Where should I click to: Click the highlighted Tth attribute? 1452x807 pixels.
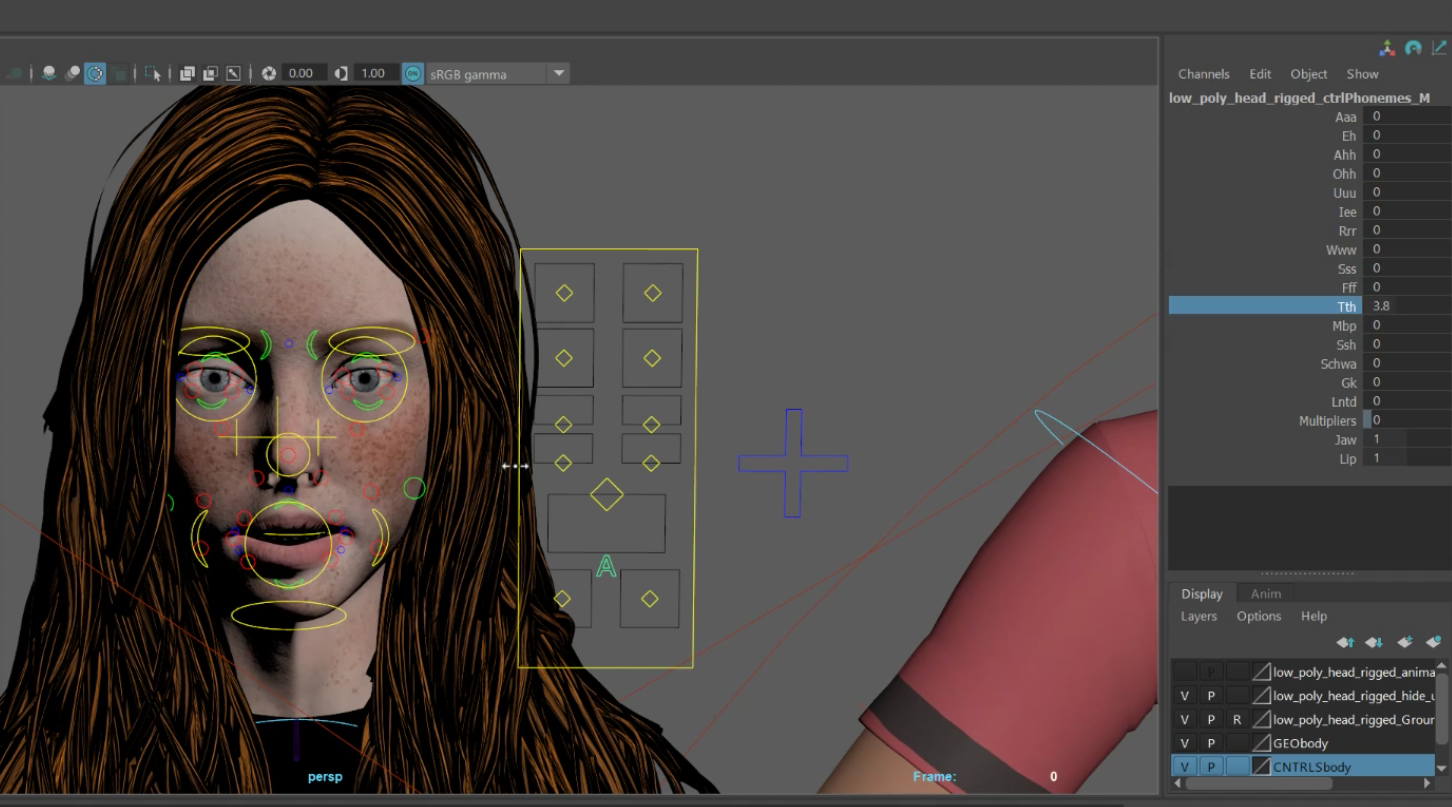[1265, 306]
